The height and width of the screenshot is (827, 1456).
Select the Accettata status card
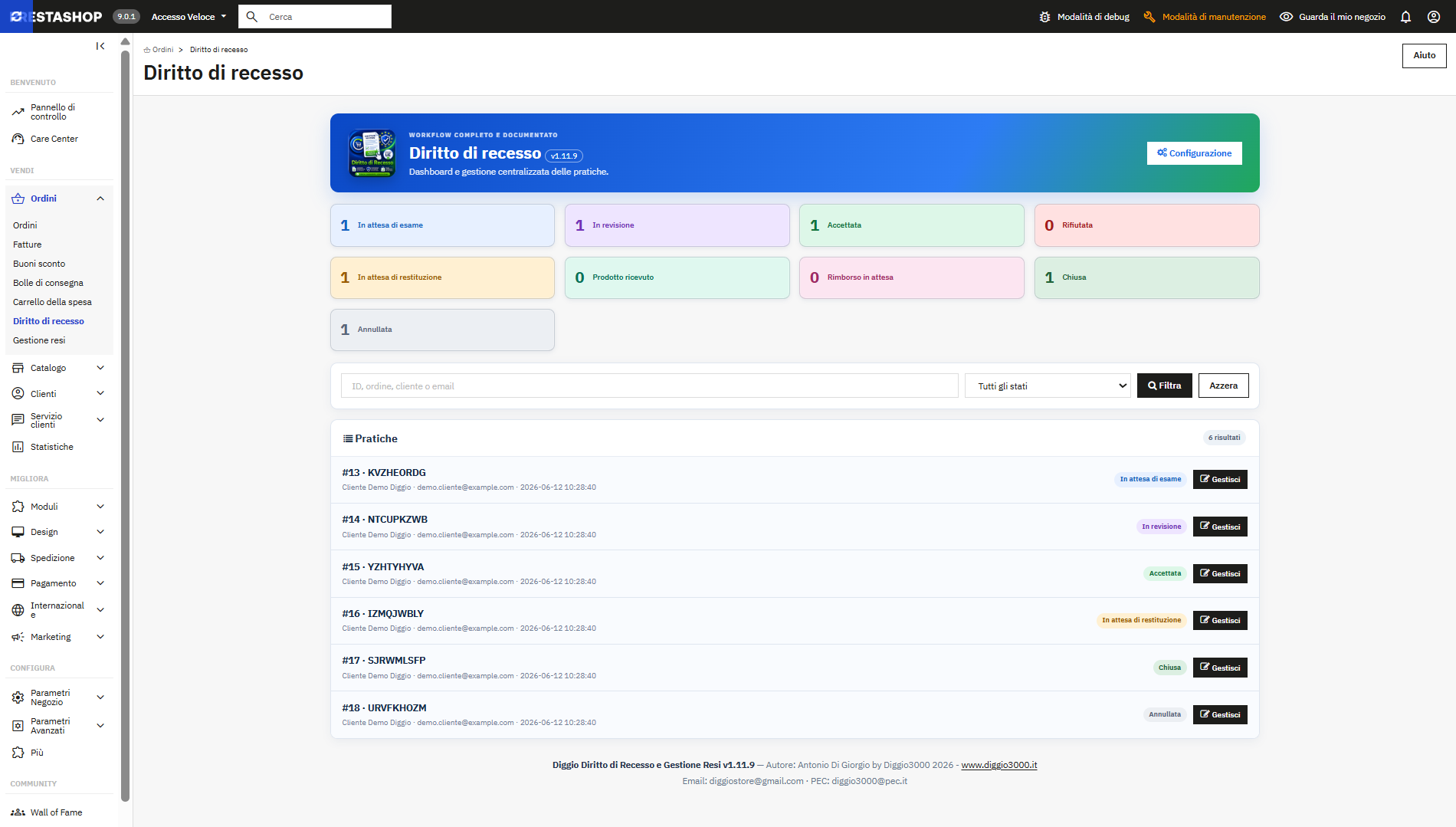tap(912, 225)
